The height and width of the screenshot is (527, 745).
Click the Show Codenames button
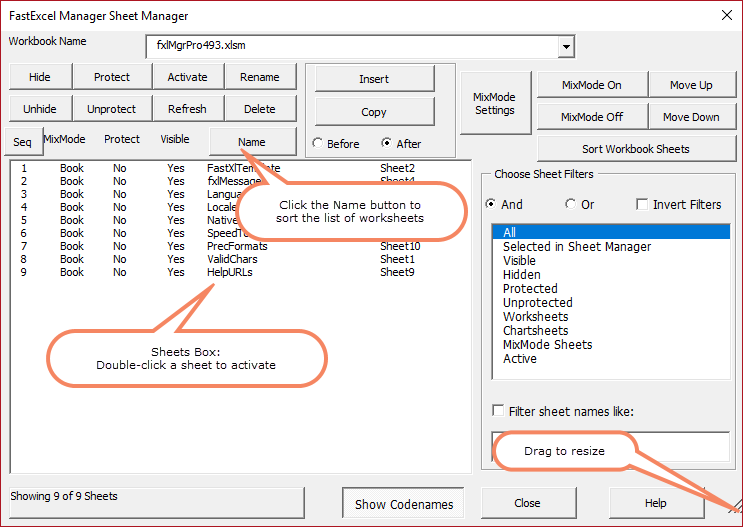coord(403,504)
